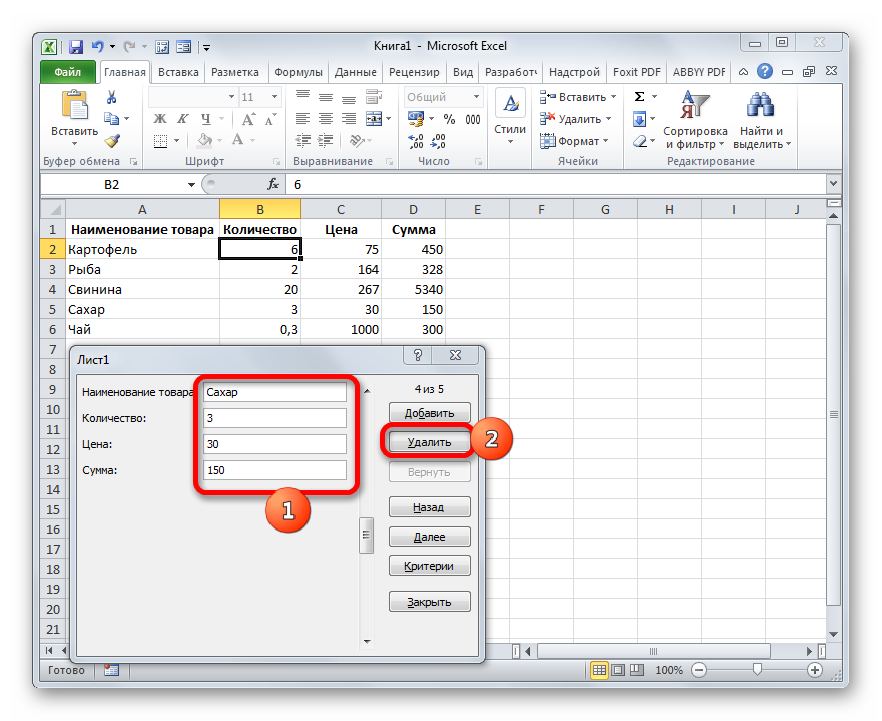Viewport: 882px width, 721px height.
Task: Click the Cut scissors icon
Action: (112, 97)
